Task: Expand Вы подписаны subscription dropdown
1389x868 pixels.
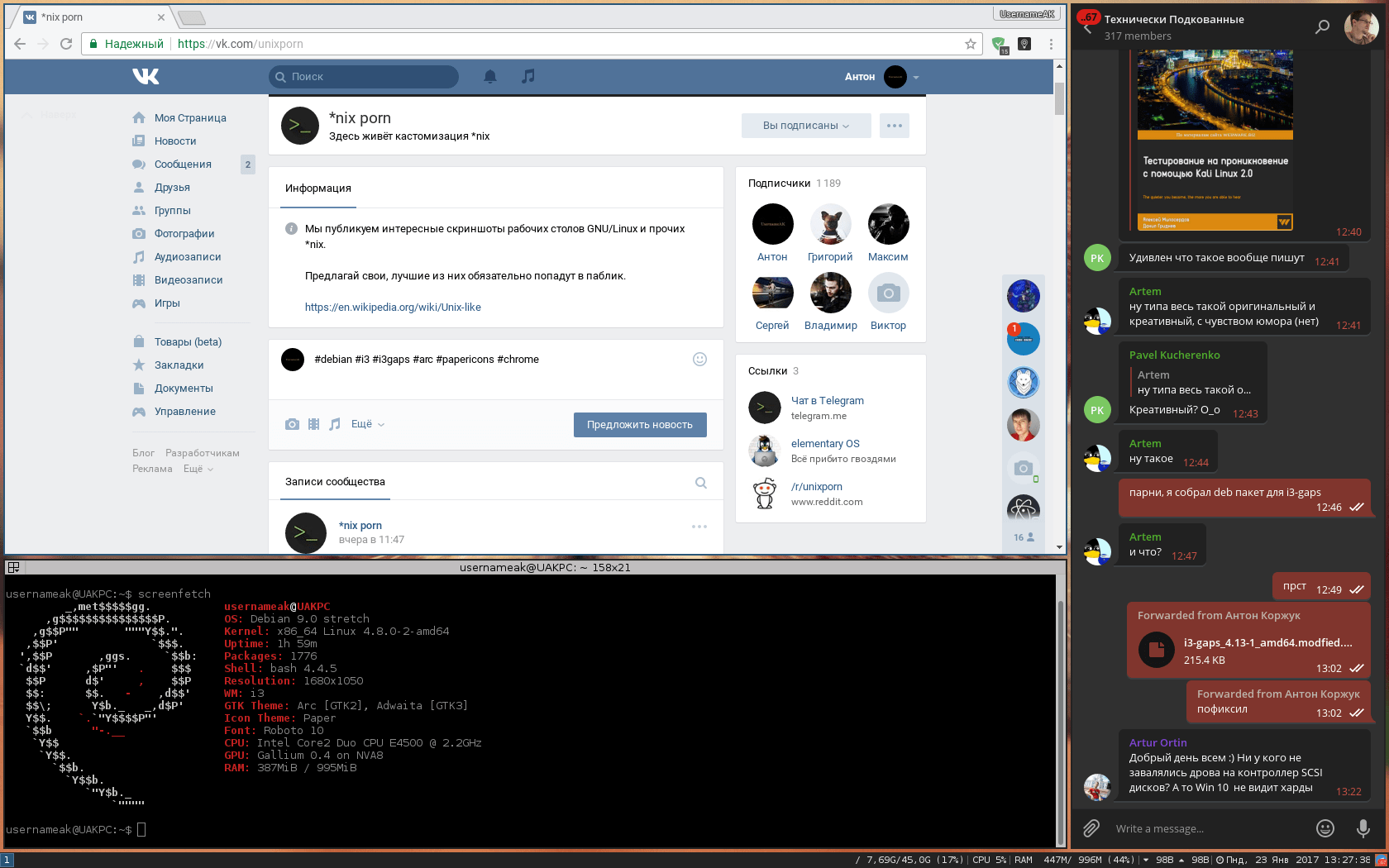Action: 806,126
